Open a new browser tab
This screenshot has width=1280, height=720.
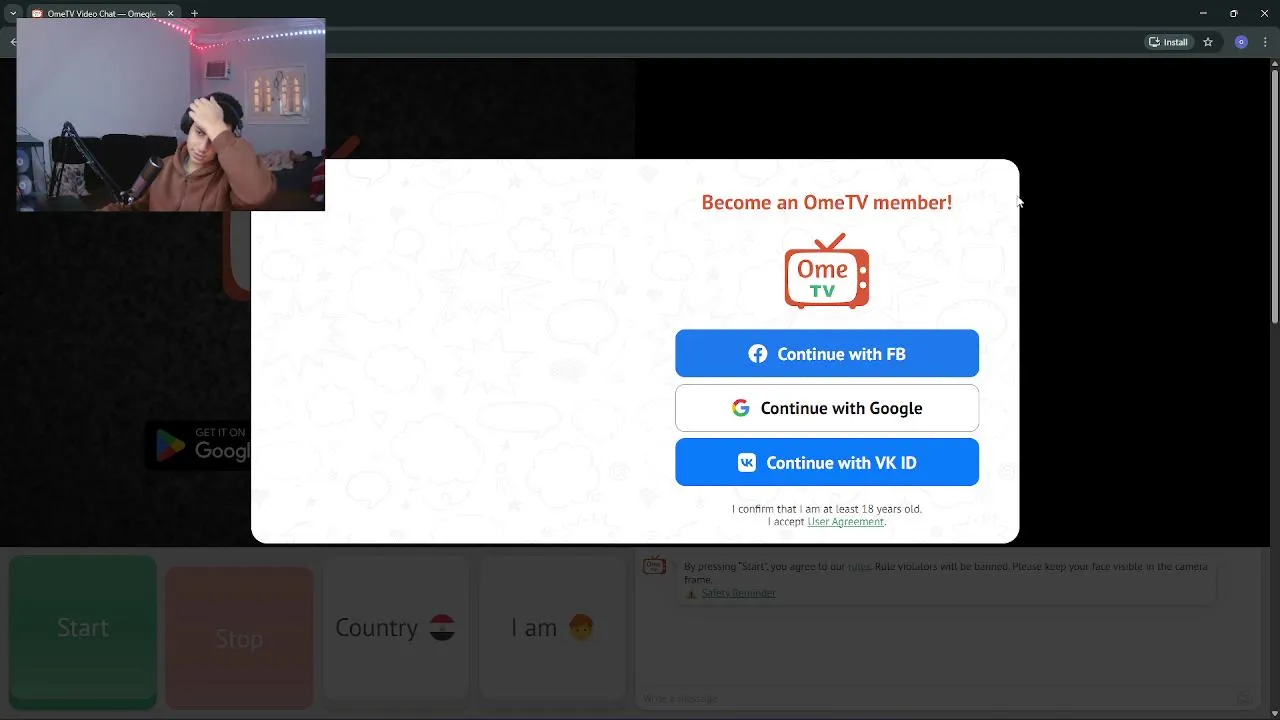click(x=194, y=14)
